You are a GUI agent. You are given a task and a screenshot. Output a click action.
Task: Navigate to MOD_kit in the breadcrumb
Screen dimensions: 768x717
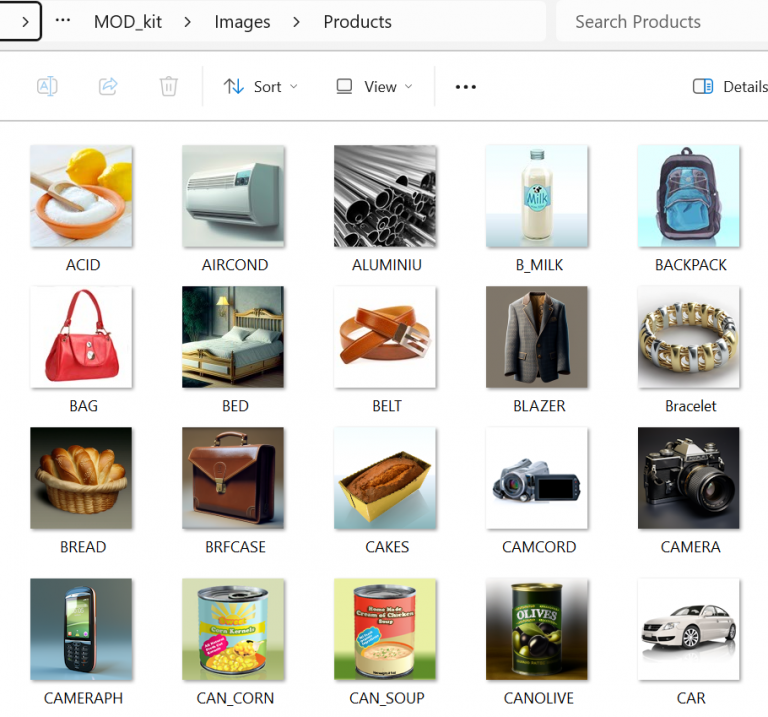(128, 22)
